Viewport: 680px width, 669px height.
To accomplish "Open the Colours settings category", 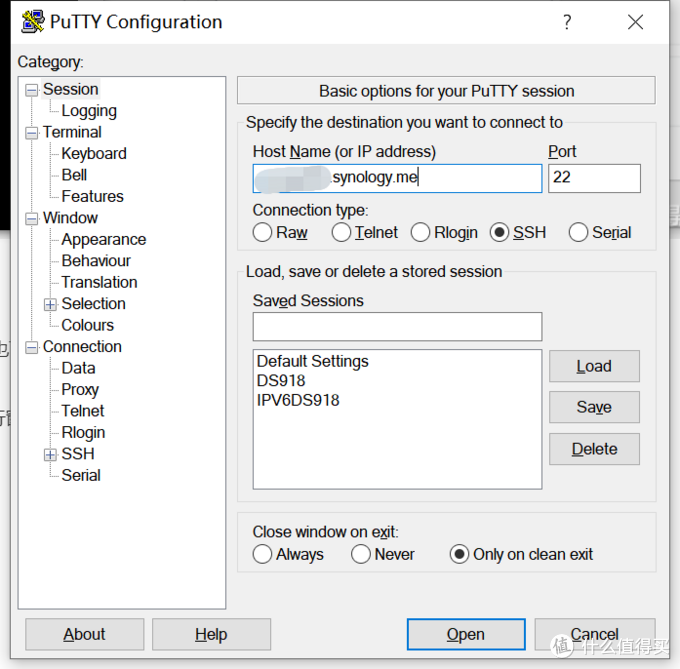I will point(88,325).
